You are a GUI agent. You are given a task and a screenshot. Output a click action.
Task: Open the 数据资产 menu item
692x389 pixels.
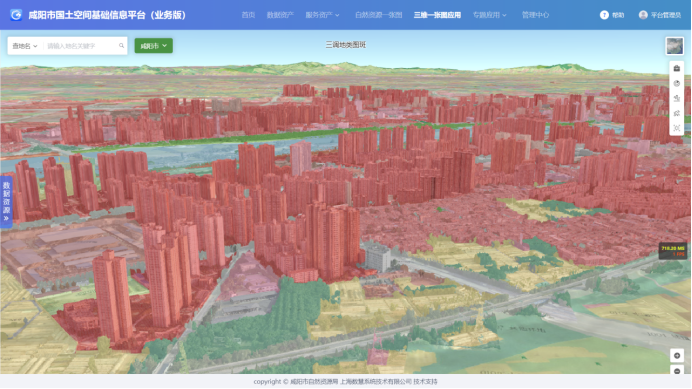coord(280,15)
